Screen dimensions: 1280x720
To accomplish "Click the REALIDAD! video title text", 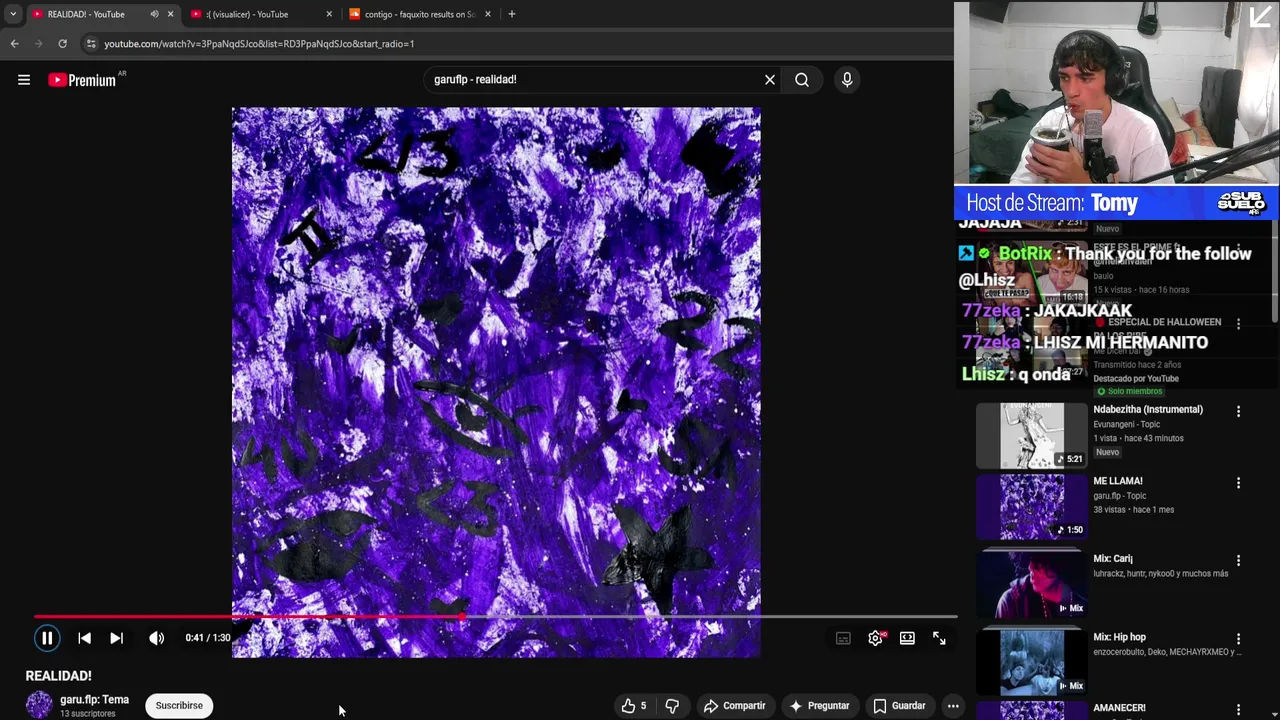I will pos(59,676).
